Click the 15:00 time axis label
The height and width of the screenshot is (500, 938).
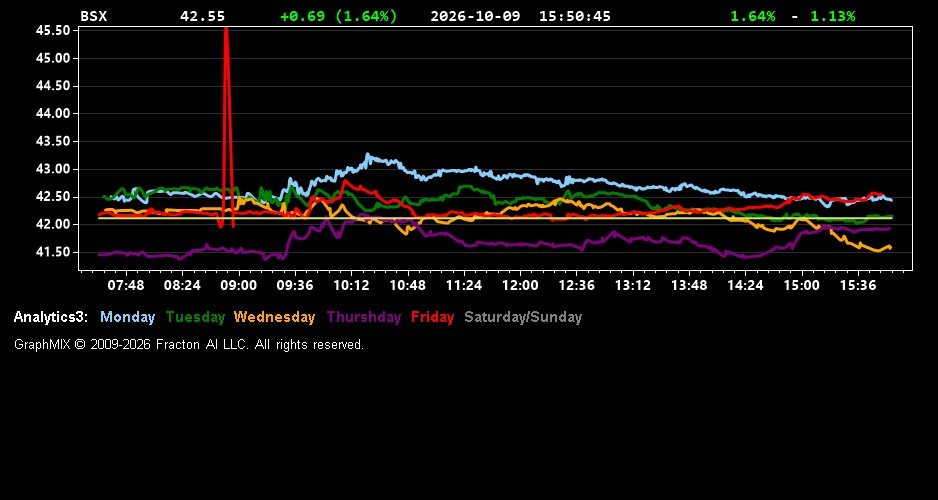click(x=802, y=285)
